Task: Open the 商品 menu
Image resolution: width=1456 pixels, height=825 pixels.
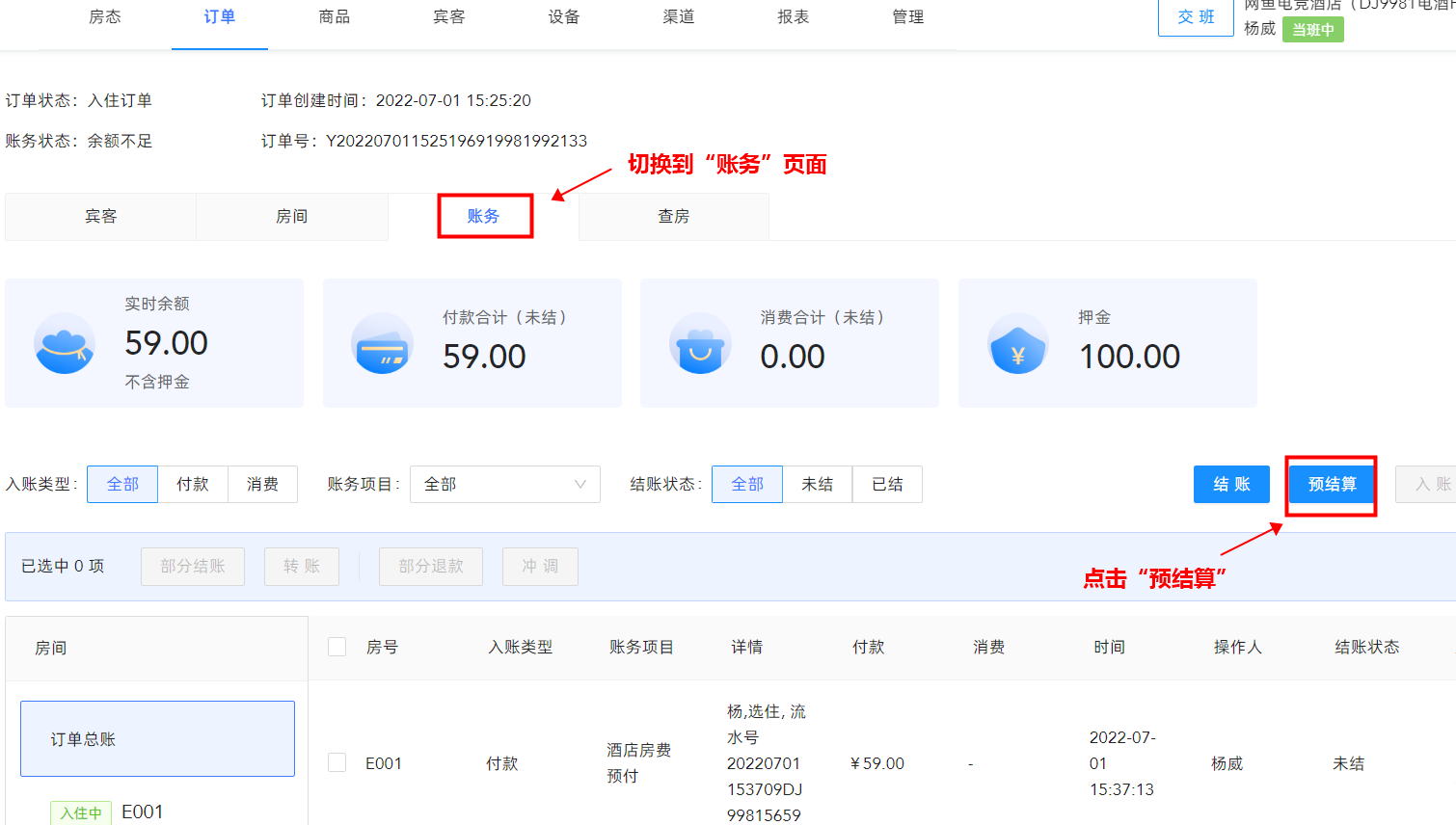Action: coord(335,16)
